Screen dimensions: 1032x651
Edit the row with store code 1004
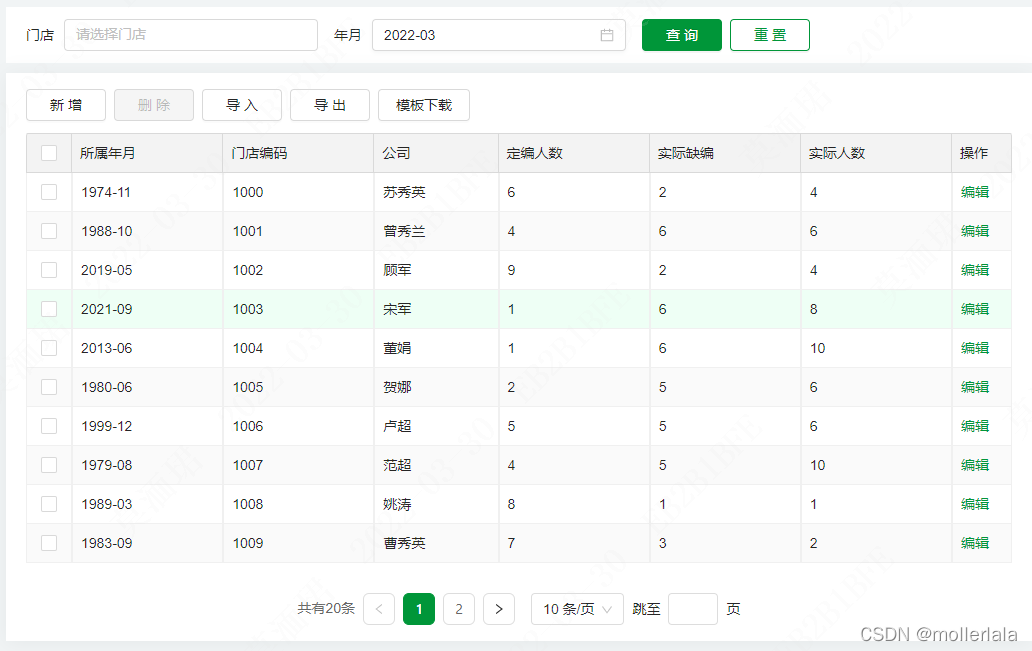coord(975,348)
